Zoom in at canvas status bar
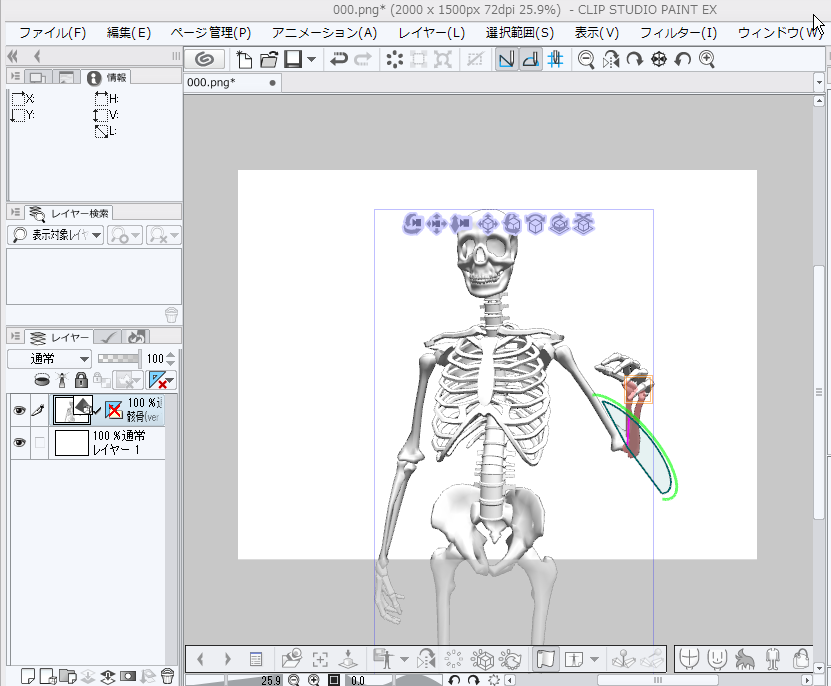Screen dimensions: 831x686 pos(314,680)
